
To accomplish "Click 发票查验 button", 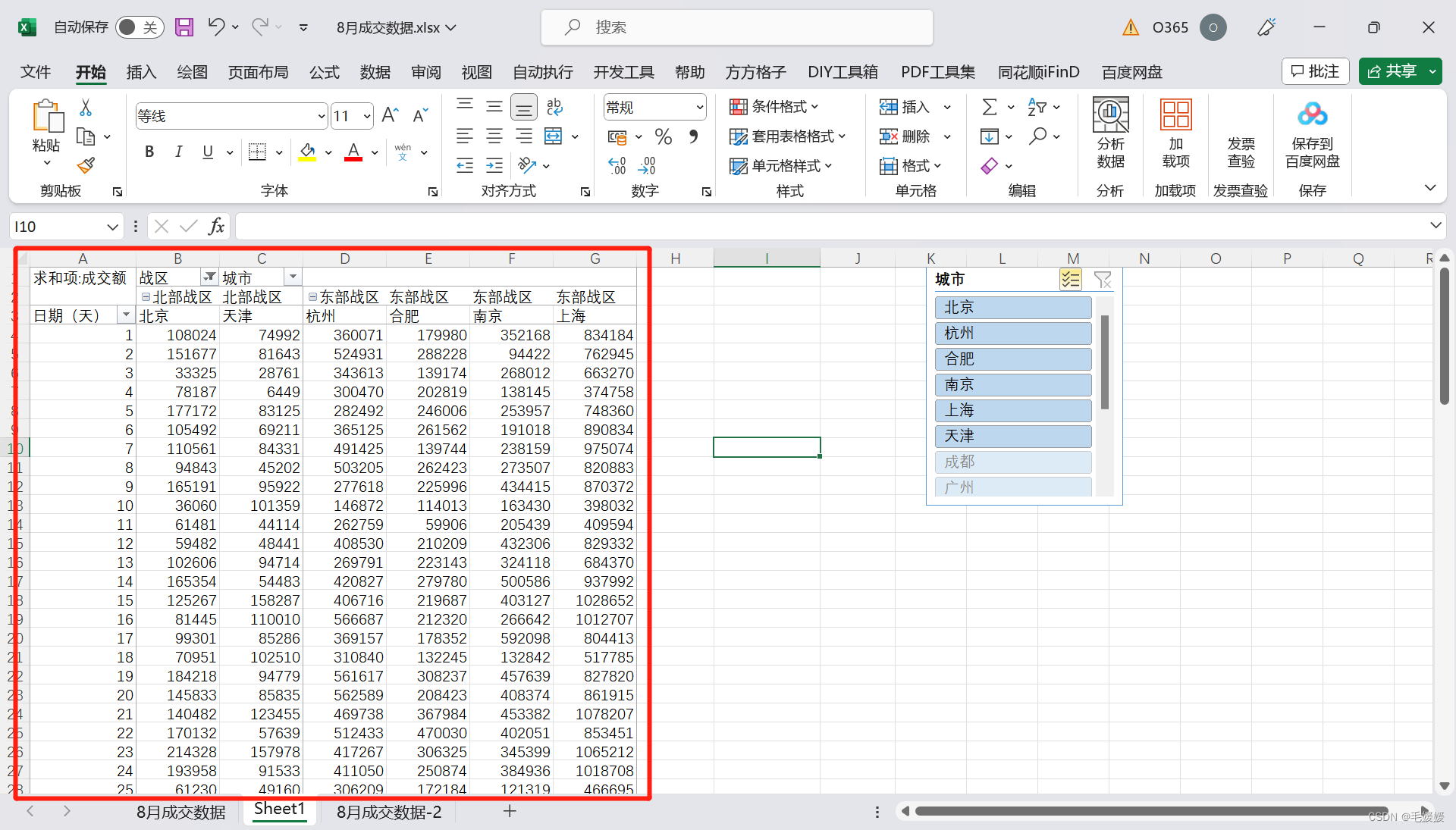I will (x=1241, y=152).
